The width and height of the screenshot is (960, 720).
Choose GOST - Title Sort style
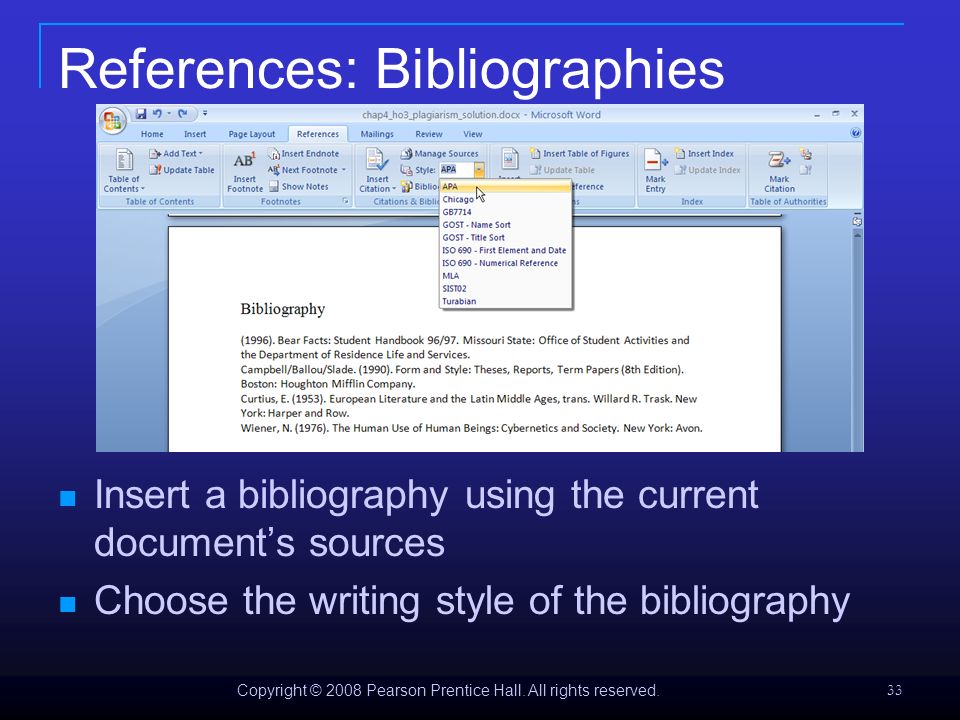(x=506, y=238)
